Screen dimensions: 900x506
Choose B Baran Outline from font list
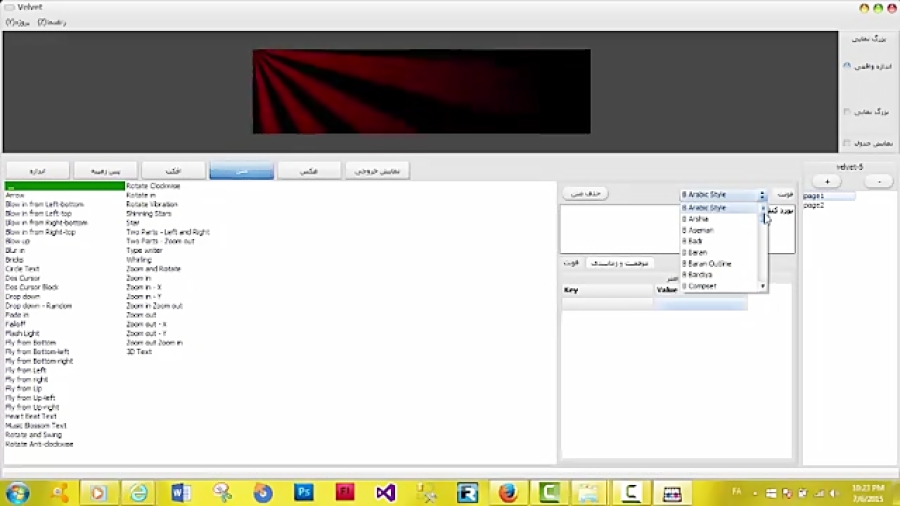(707, 264)
